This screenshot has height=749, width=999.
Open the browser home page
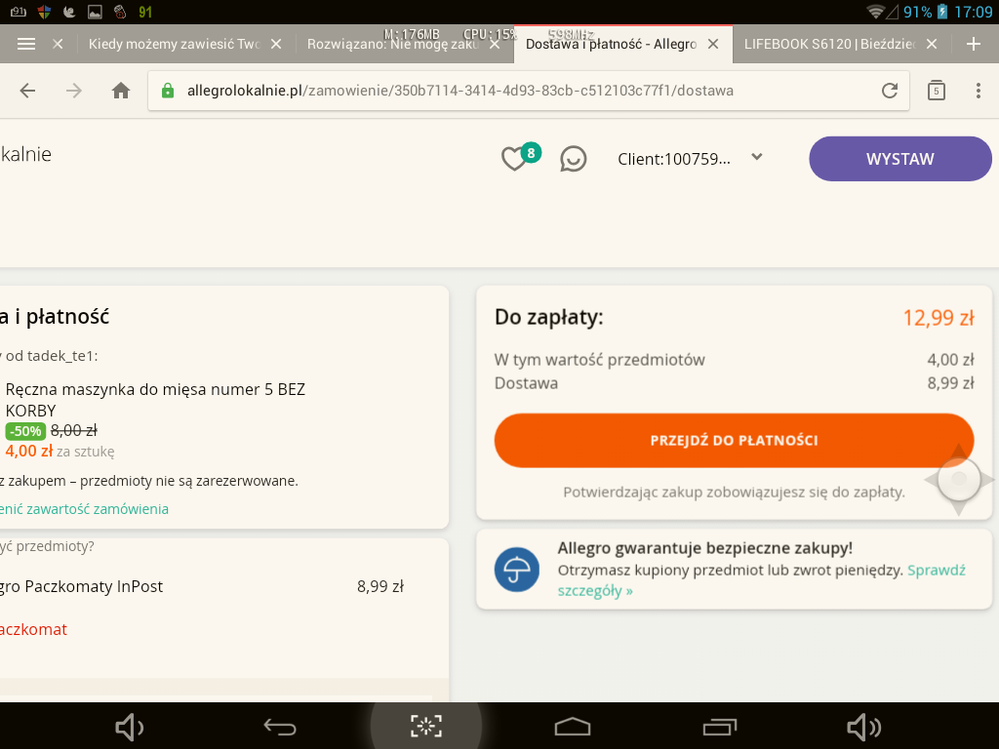click(121, 90)
